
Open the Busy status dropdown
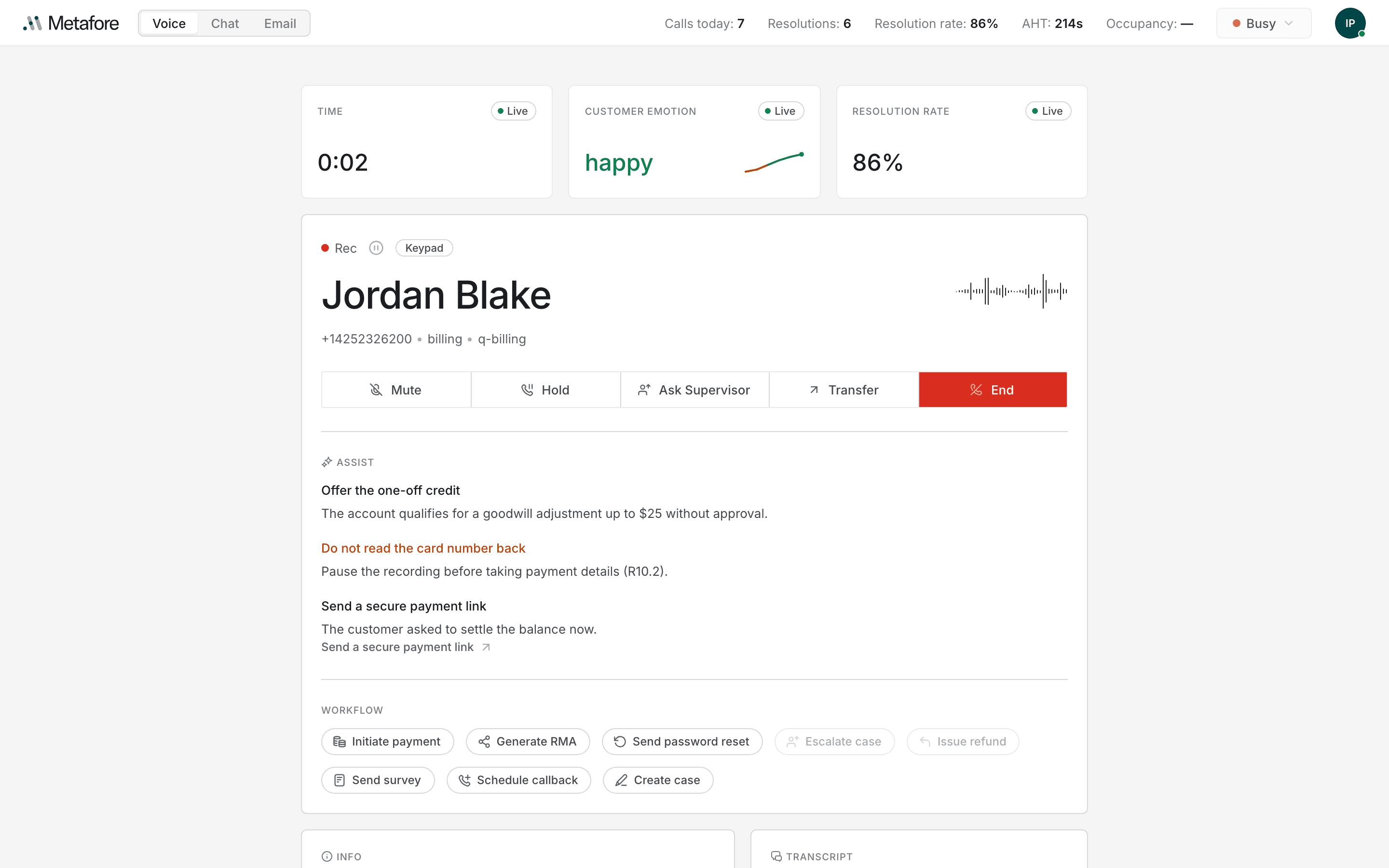click(x=1263, y=24)
